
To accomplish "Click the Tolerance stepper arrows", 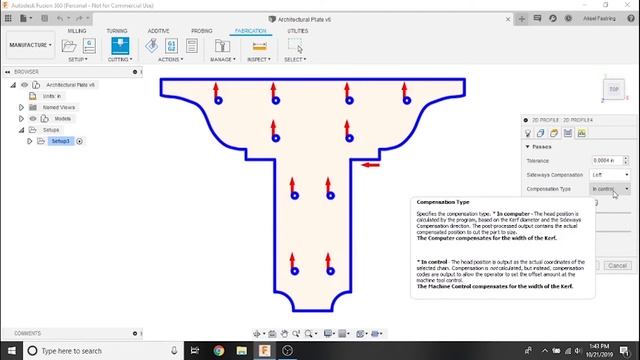I will 626,160.
